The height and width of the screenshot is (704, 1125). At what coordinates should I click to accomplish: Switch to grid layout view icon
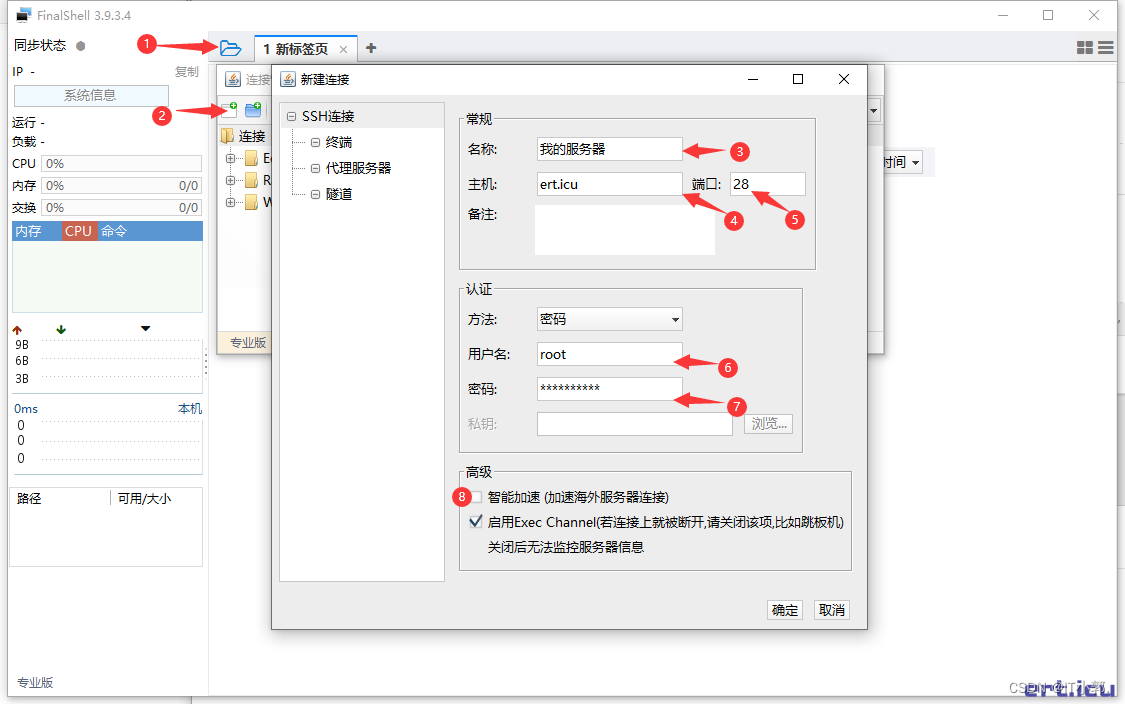pos(1085,48)
